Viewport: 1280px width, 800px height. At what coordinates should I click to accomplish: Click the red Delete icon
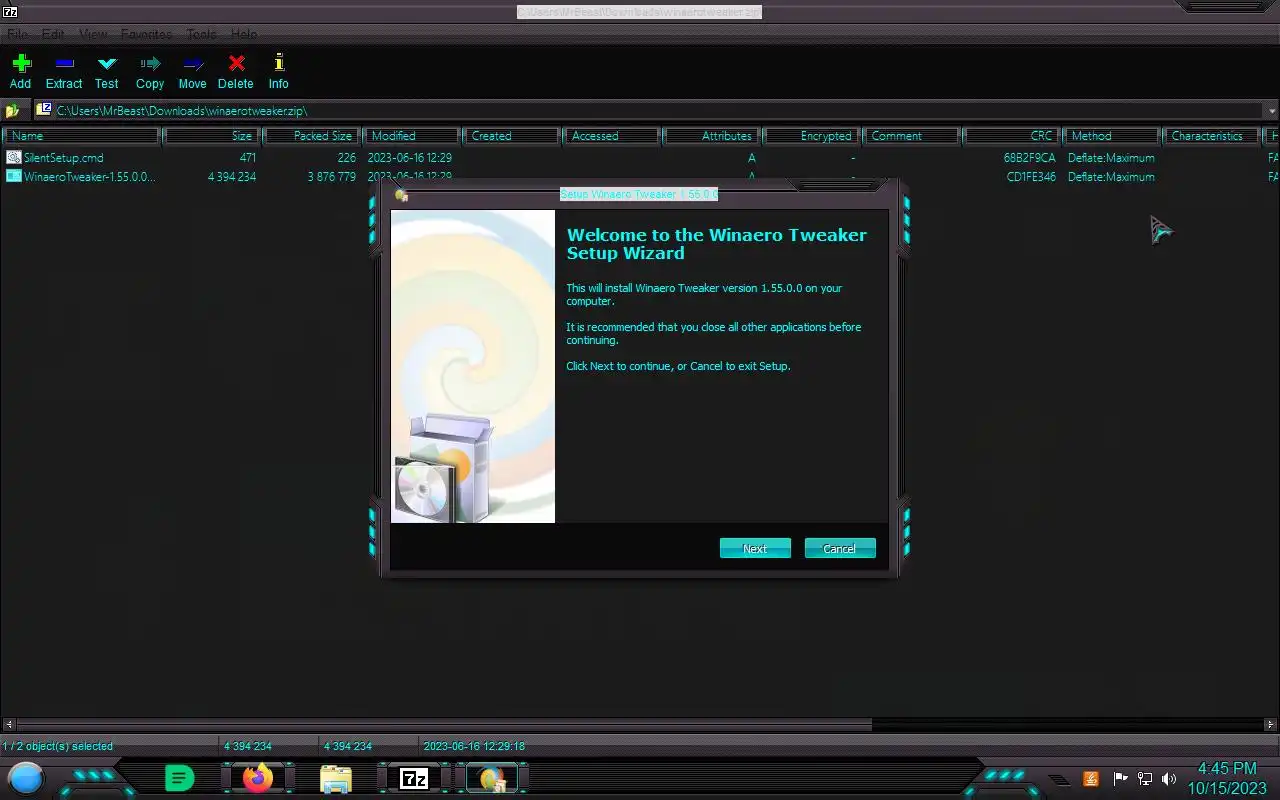click(x=236, y=64)
